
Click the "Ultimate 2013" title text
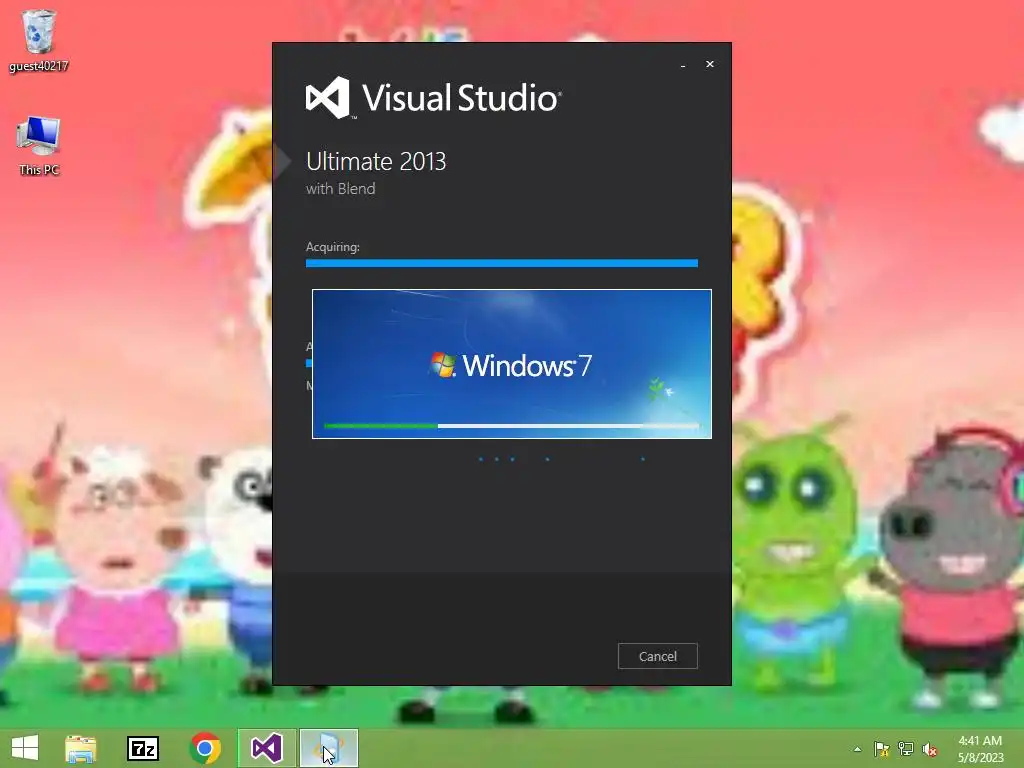pyautogui.click(x=376, y=161)
